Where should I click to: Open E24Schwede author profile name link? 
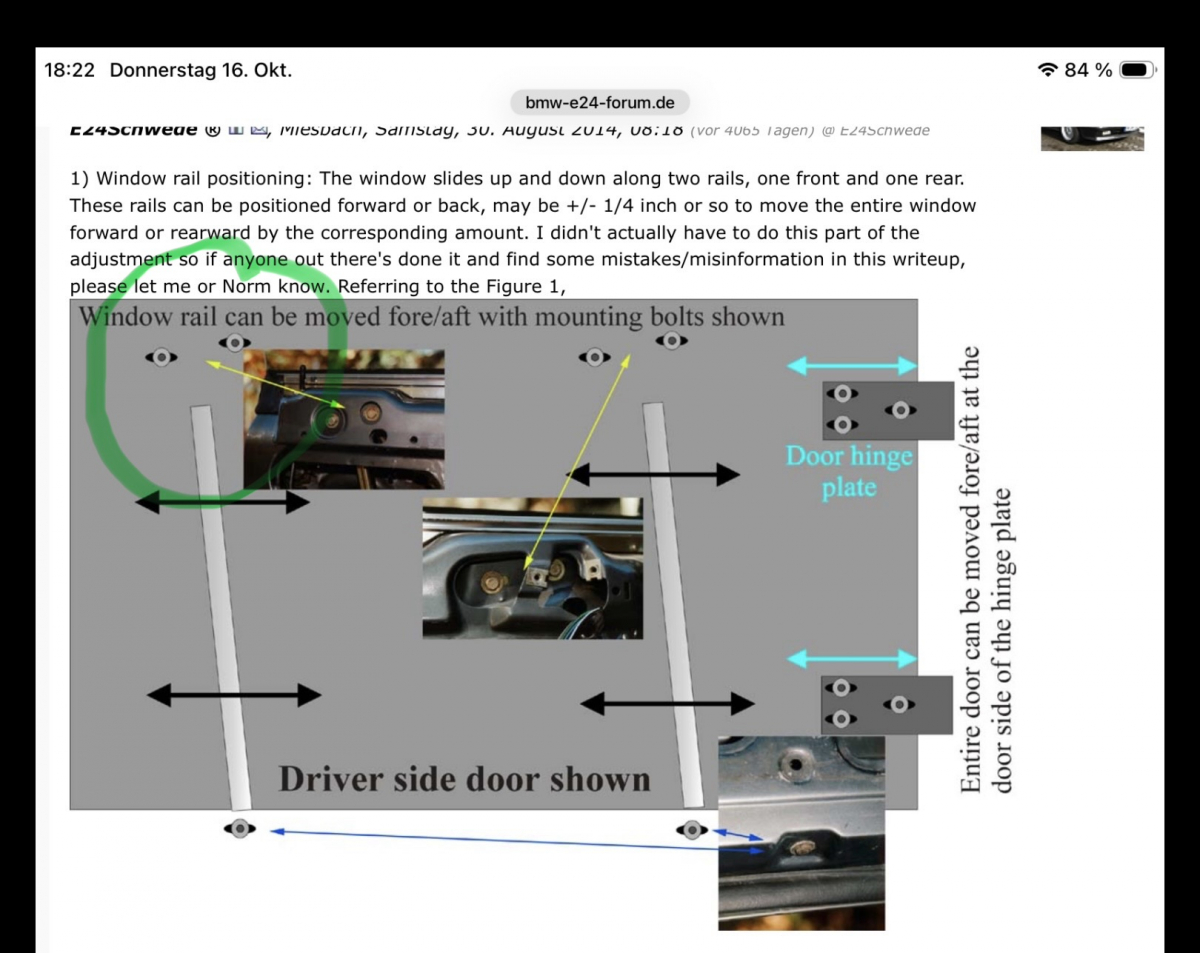[x=132, y=130]
